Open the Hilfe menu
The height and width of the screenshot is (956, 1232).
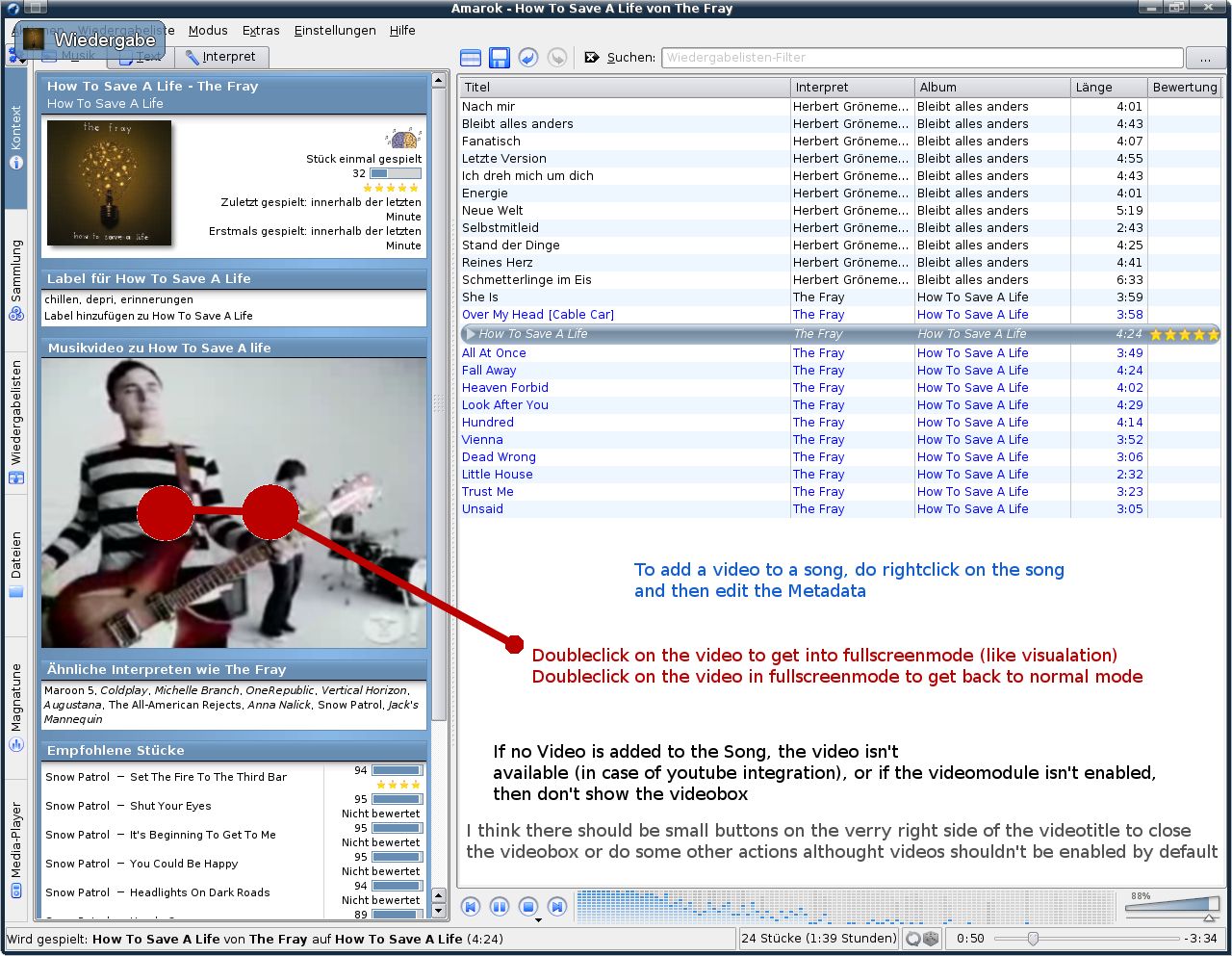pyautogui.click(x=402, y=31)
